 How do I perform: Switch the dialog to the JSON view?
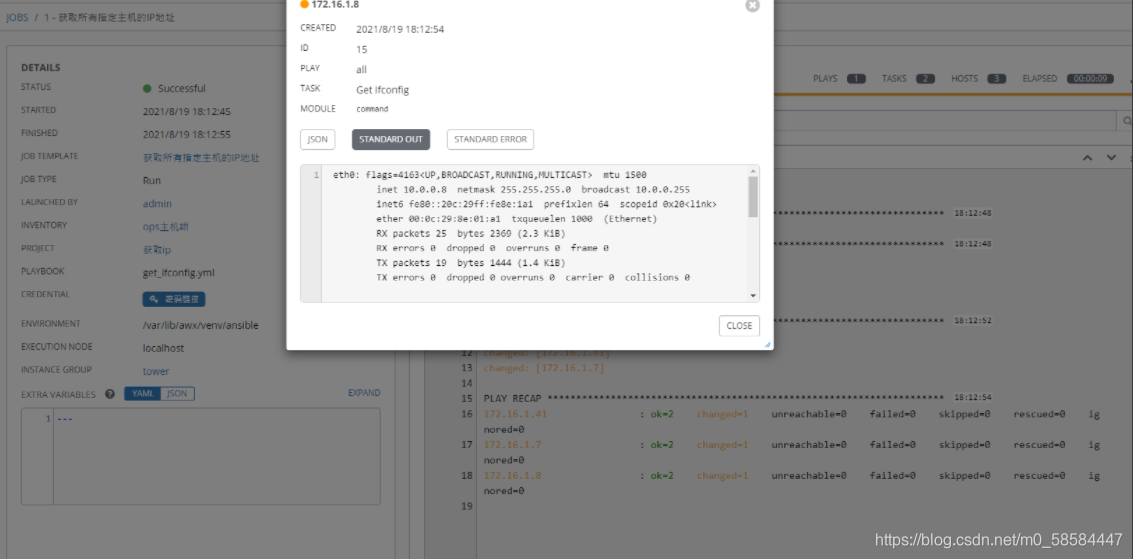318,139
